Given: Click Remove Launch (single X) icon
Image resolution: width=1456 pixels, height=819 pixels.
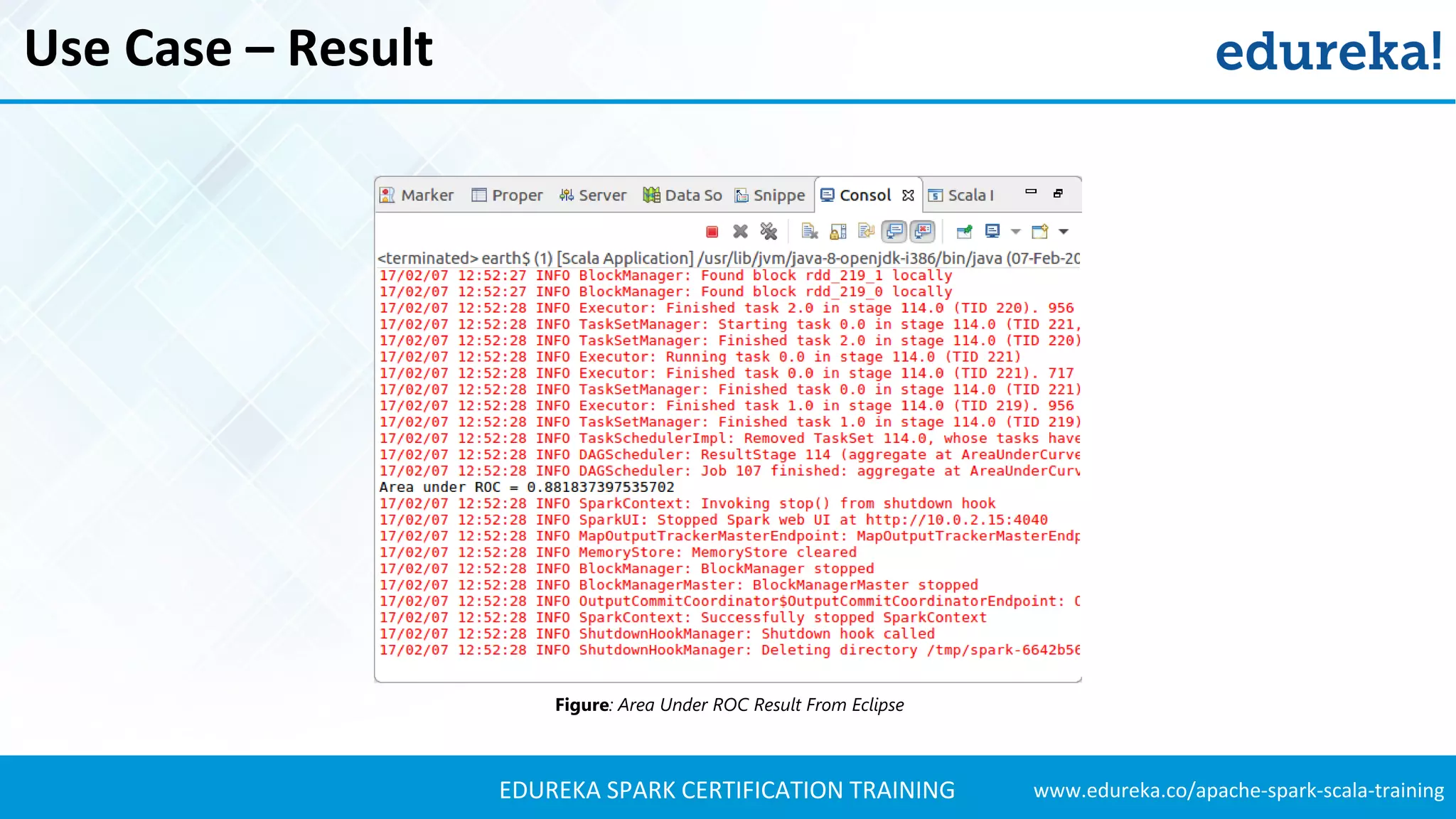Looking at the screenshot, I should coord(740,232).
